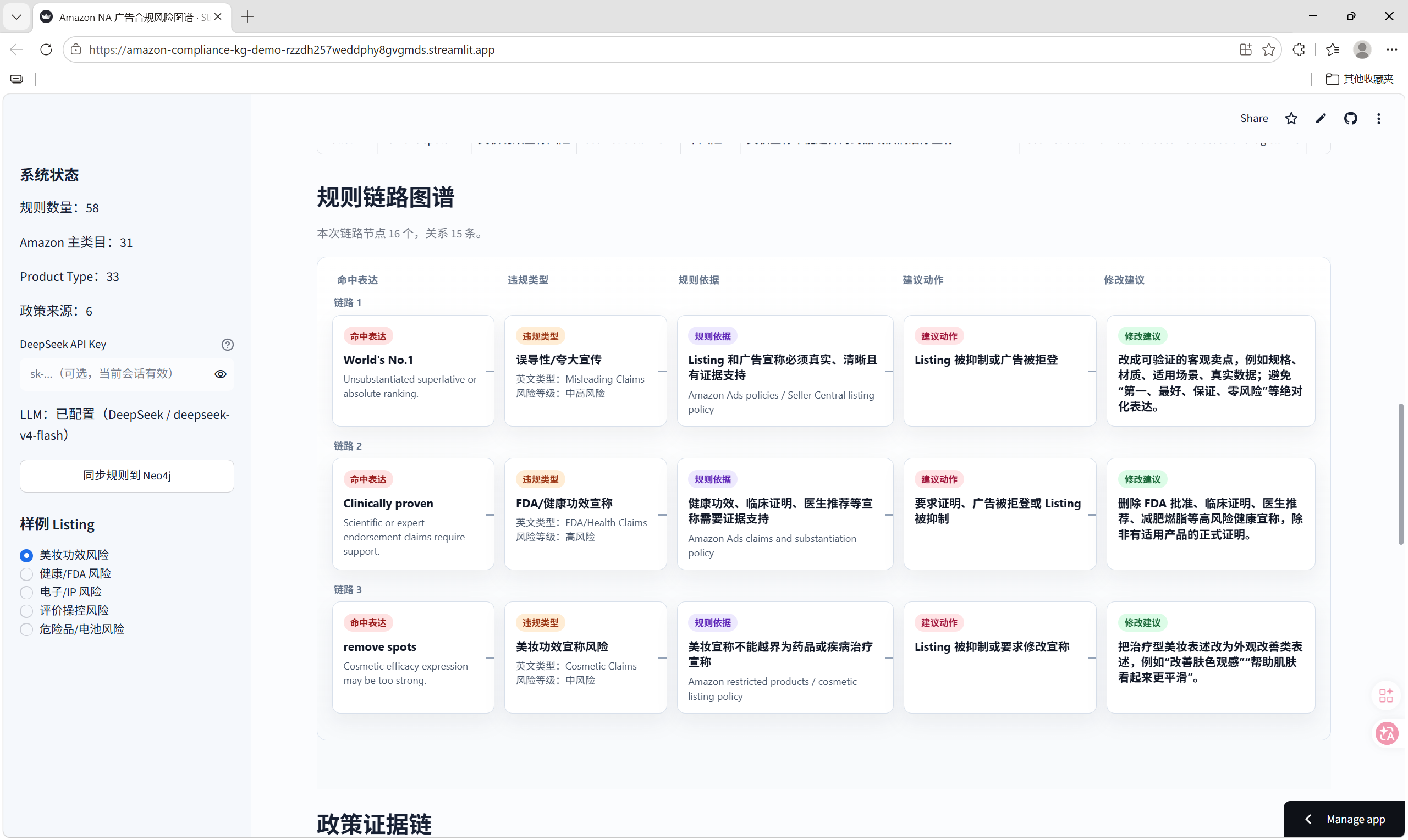Select 电子/IP 风险 sample listing
The width and height of the screenshot is (1408, 840).
(61, 592)
